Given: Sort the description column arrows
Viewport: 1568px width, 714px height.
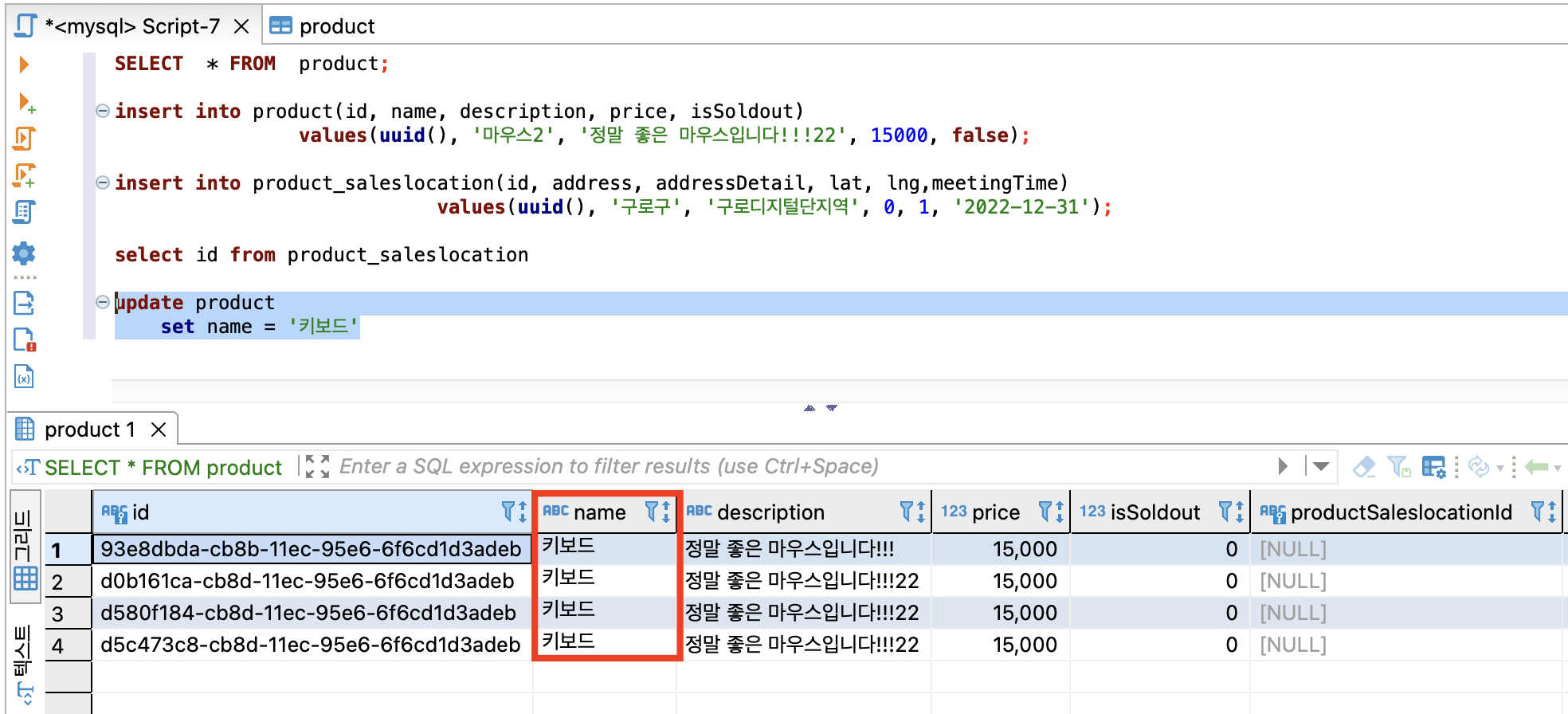Looking at the screenshot, I should [x=921, y=512].
